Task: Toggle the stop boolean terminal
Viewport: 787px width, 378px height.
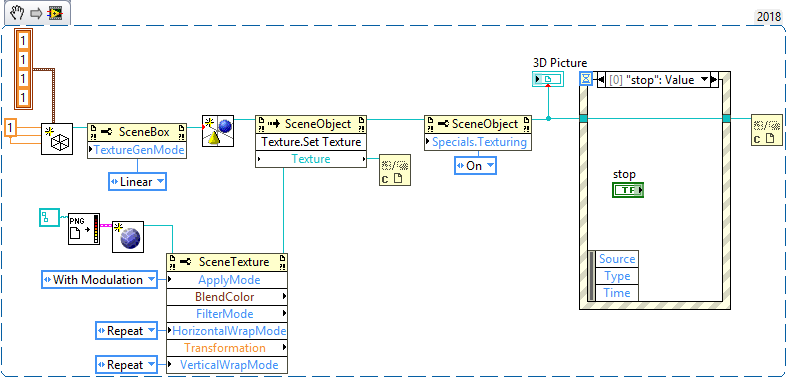Action: pos(627,190)
